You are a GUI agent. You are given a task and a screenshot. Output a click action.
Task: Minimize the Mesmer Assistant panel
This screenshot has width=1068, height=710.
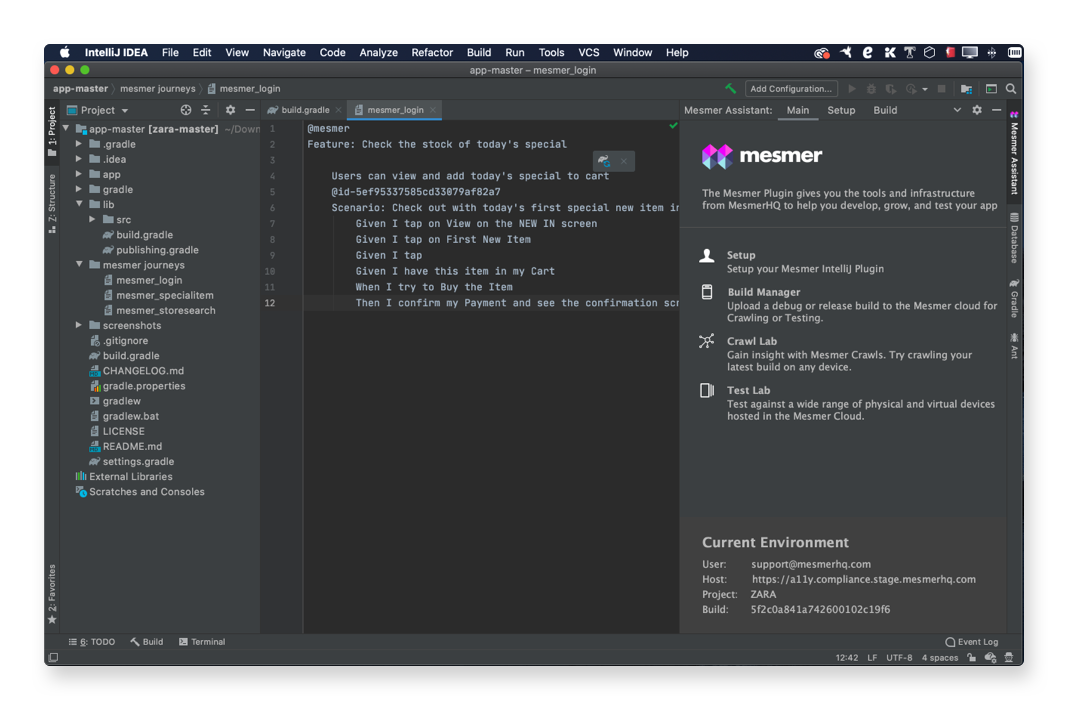pyautogui.click(x=996, y=110)
